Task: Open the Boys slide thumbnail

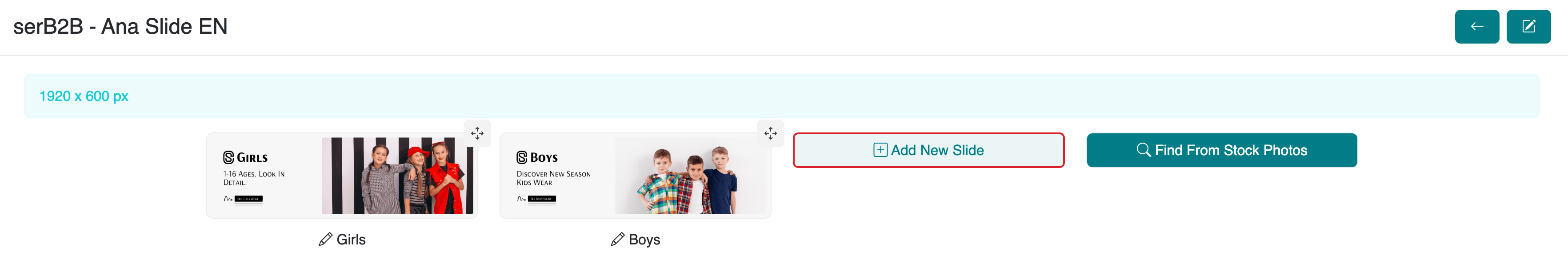Action: [636, 176]
